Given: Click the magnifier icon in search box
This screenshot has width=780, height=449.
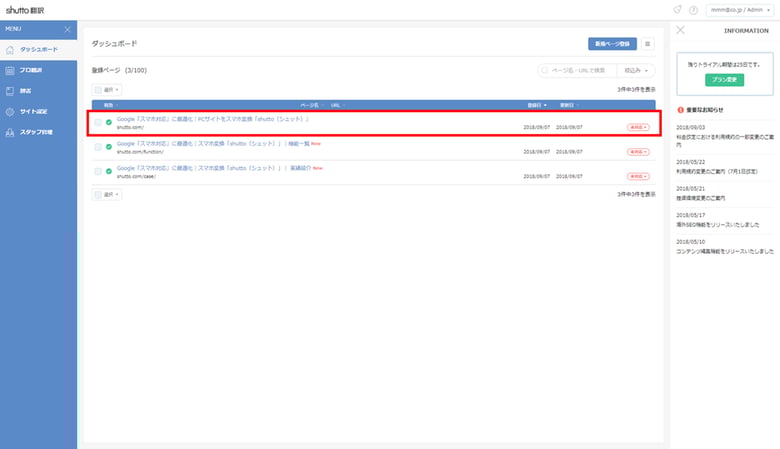Looking at the screenshot, I should click(x=544, y=71).
